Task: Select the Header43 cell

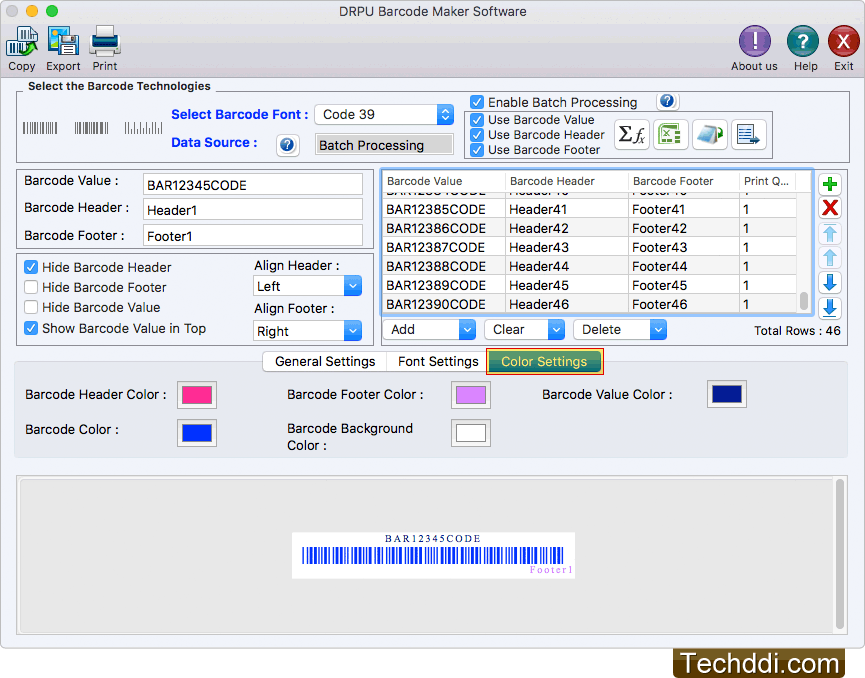Action: tap(567, 248)
